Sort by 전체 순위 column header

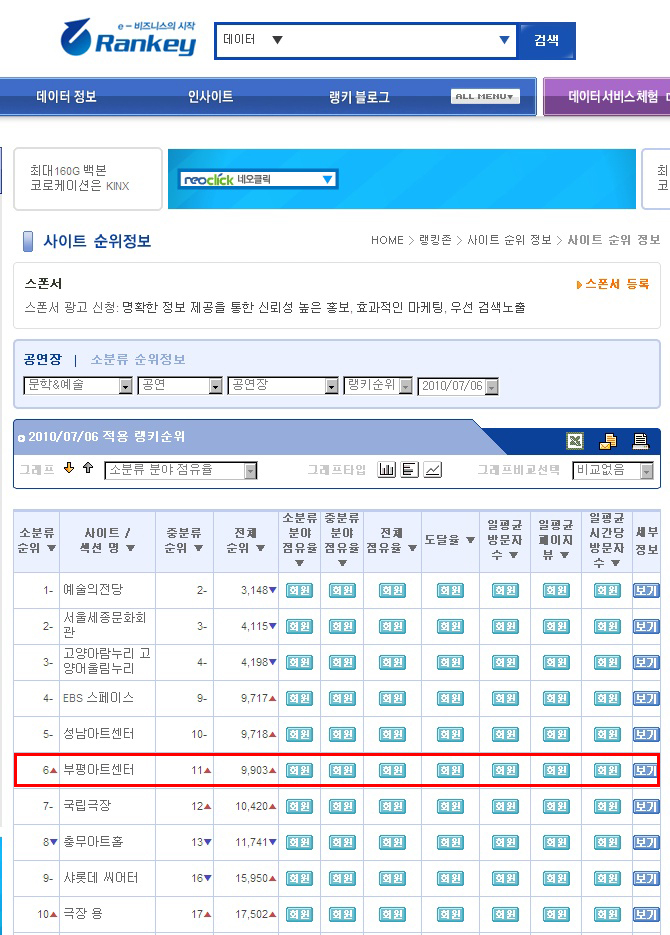[245, 540]
